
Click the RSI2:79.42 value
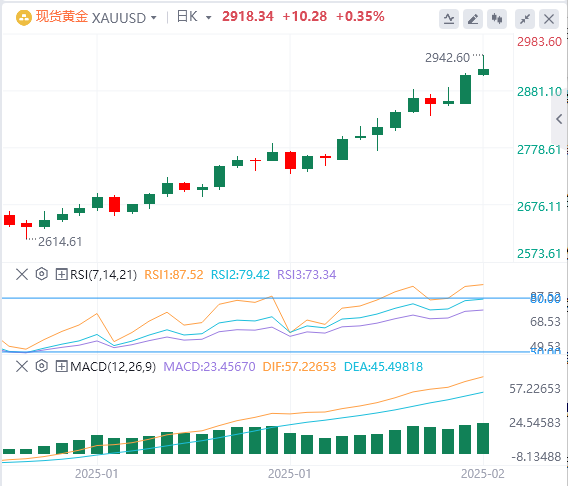click(x=241, y=275)
